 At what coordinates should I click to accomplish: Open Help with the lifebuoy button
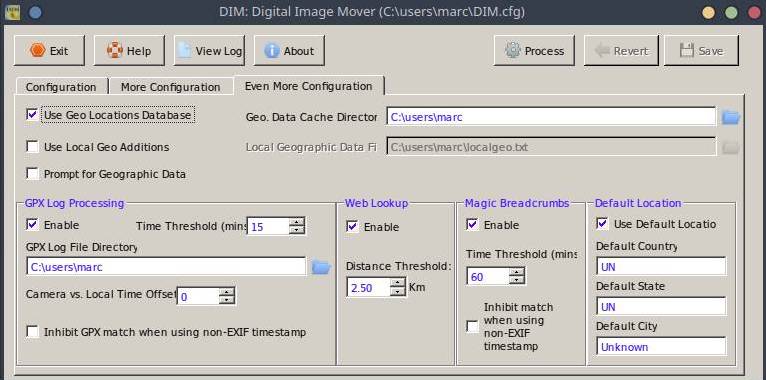pyautogui.click(x=129, y=50)
